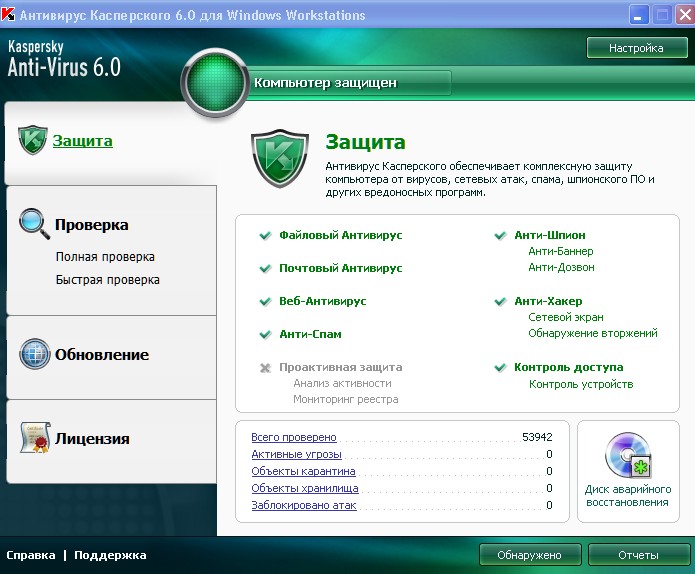This screenshot has height=574, width=695.
Task: Click the magnifying glass icon for Проверка
Action: [x=34, y=224]
